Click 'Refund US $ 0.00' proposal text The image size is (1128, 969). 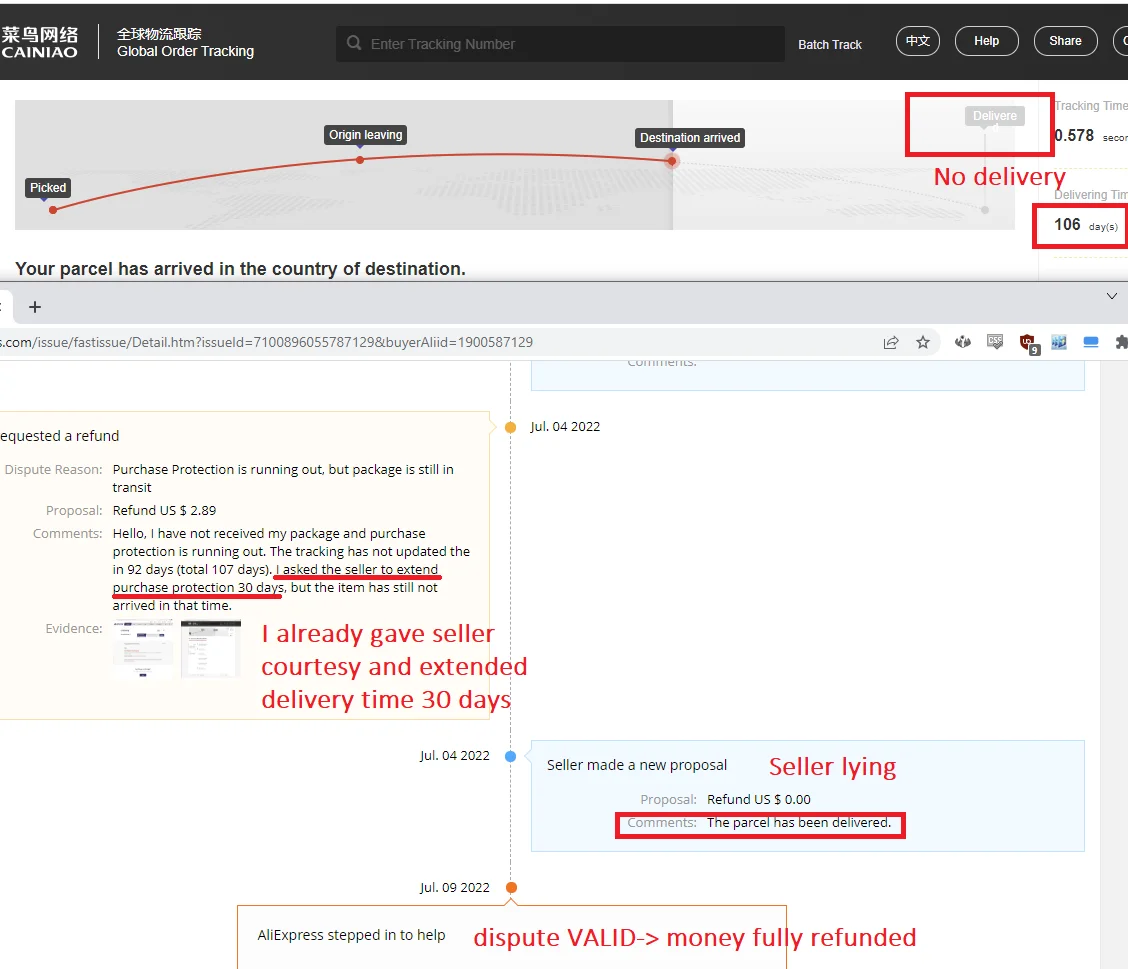pyautogui.click(x=759, y=800)
